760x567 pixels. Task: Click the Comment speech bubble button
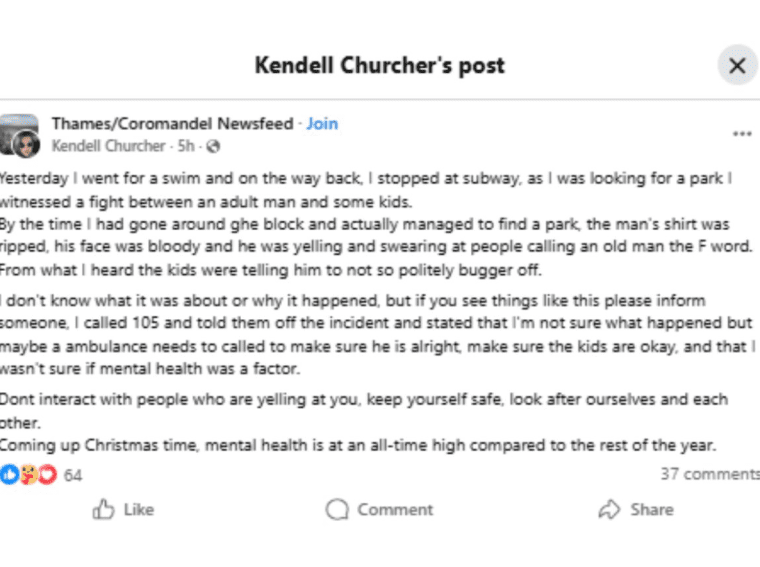click(380, 510)
